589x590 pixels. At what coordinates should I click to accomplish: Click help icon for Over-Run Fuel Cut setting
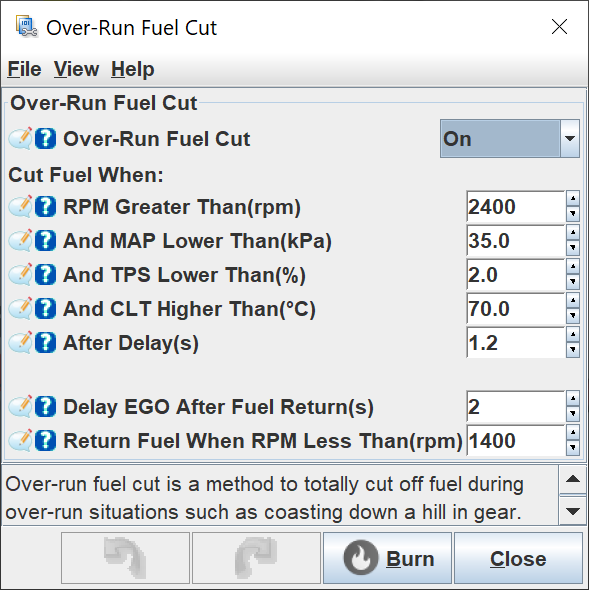pos(46,138)
